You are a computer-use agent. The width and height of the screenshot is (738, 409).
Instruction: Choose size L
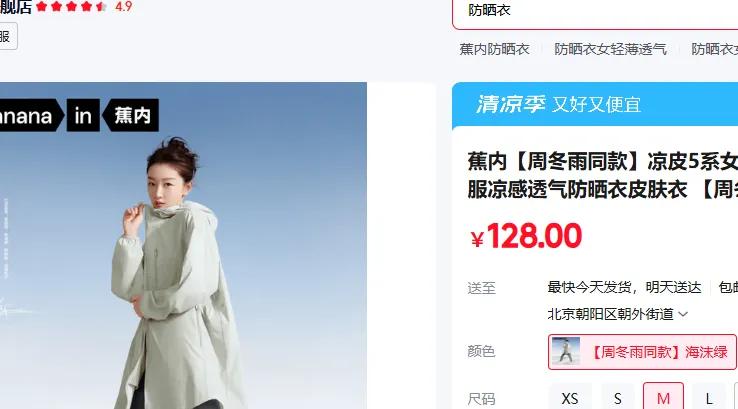[x=709, y=398]
